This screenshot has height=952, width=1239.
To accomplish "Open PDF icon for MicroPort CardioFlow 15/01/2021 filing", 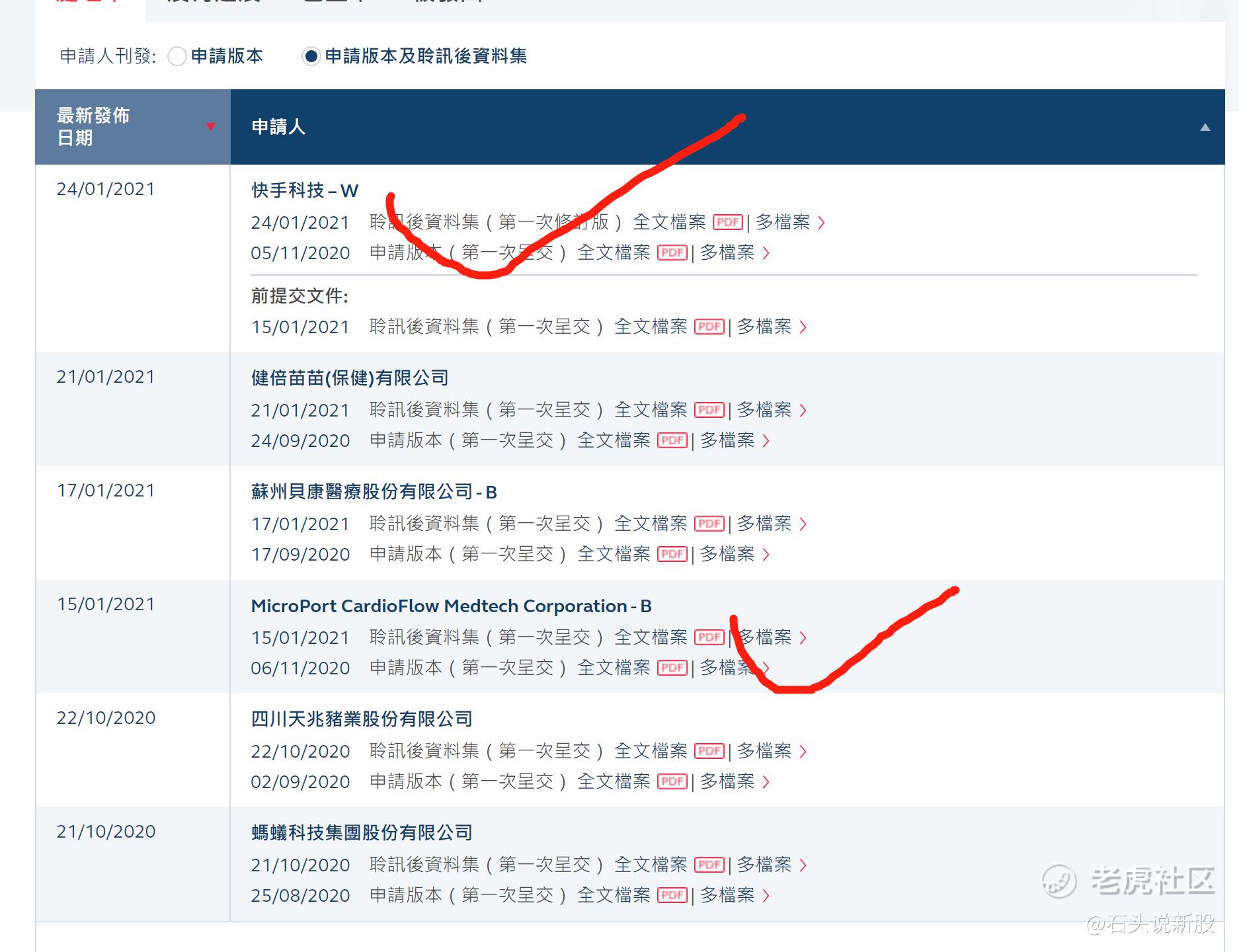I will click(x=709, y=637).
